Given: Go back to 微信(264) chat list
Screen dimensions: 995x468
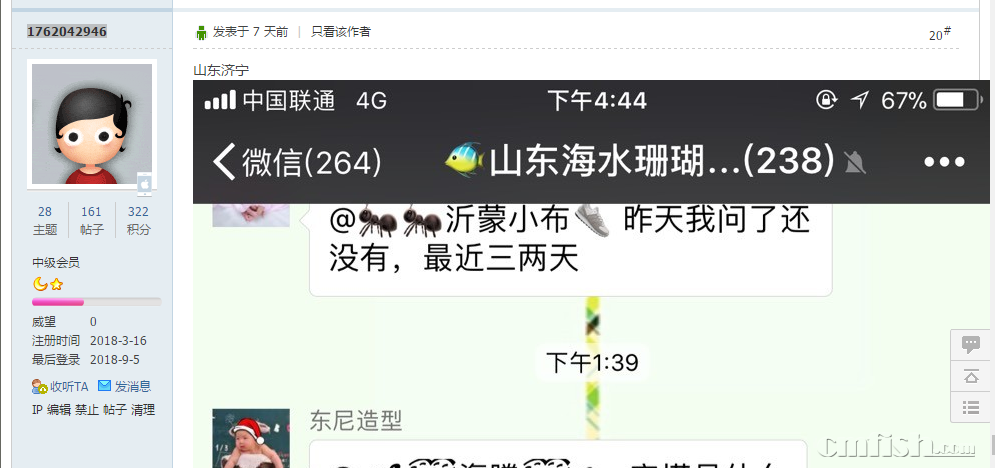Looking at the screenshot, I should [297, 162].
